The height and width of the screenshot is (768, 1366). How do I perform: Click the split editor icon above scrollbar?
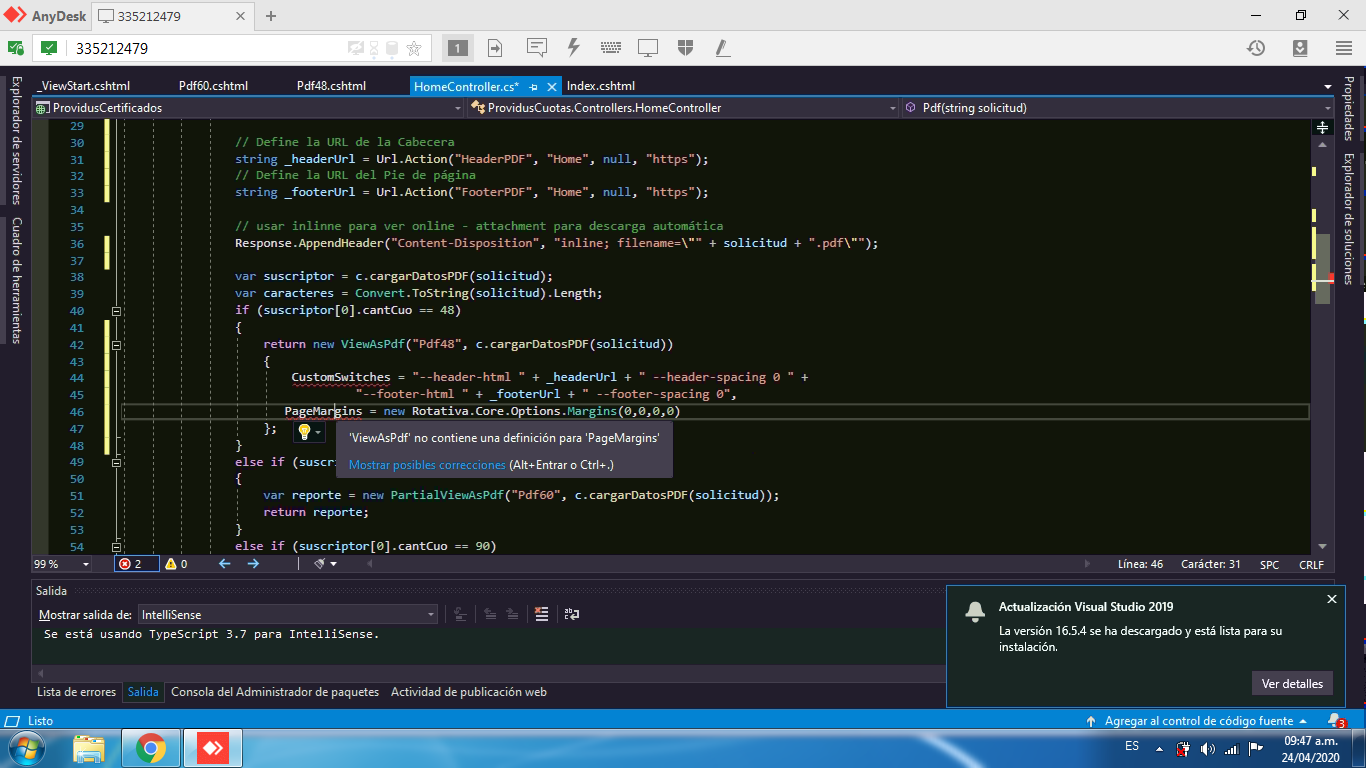[x=1322, y=128]
